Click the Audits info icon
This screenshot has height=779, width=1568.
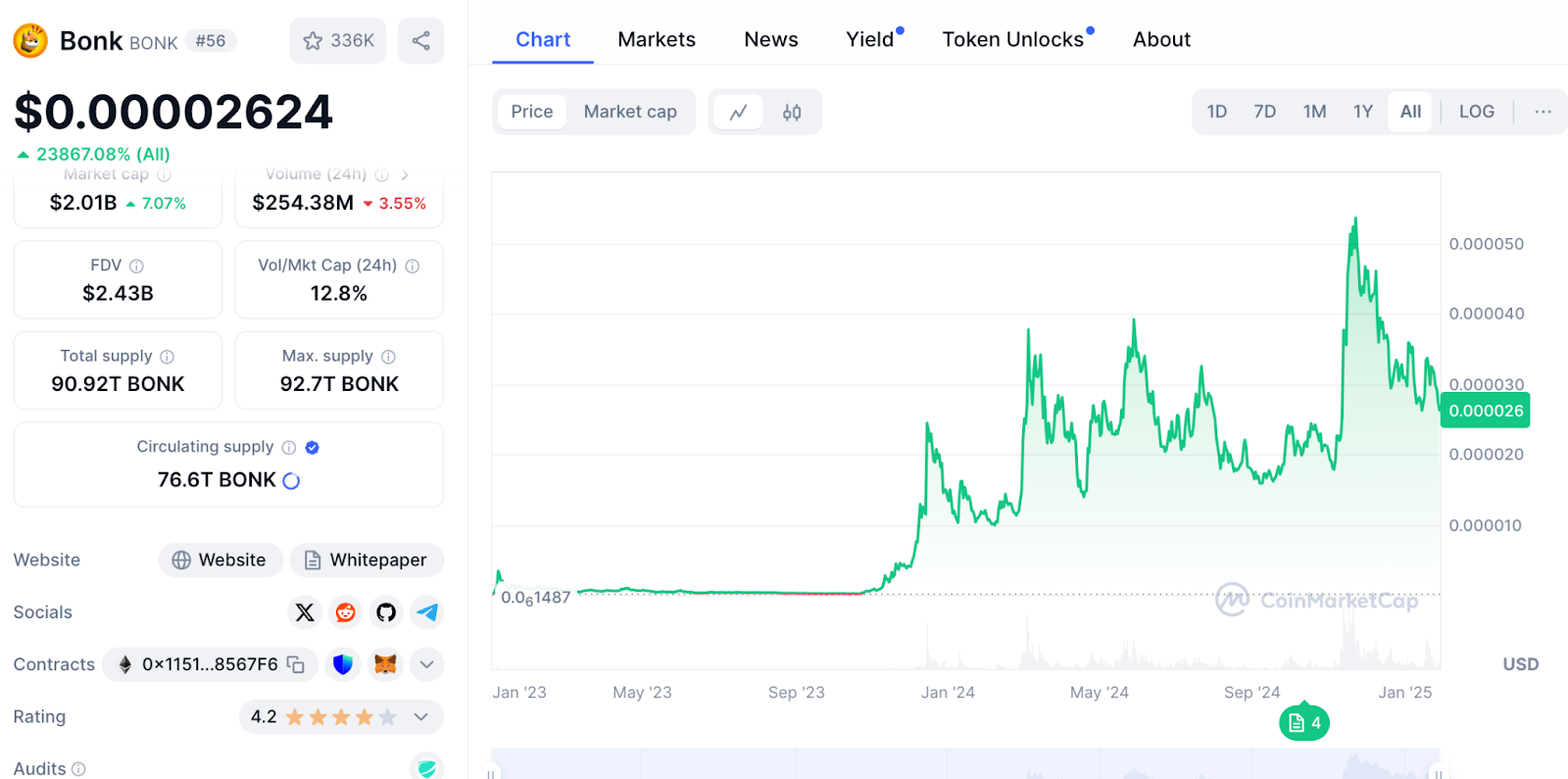78,769
